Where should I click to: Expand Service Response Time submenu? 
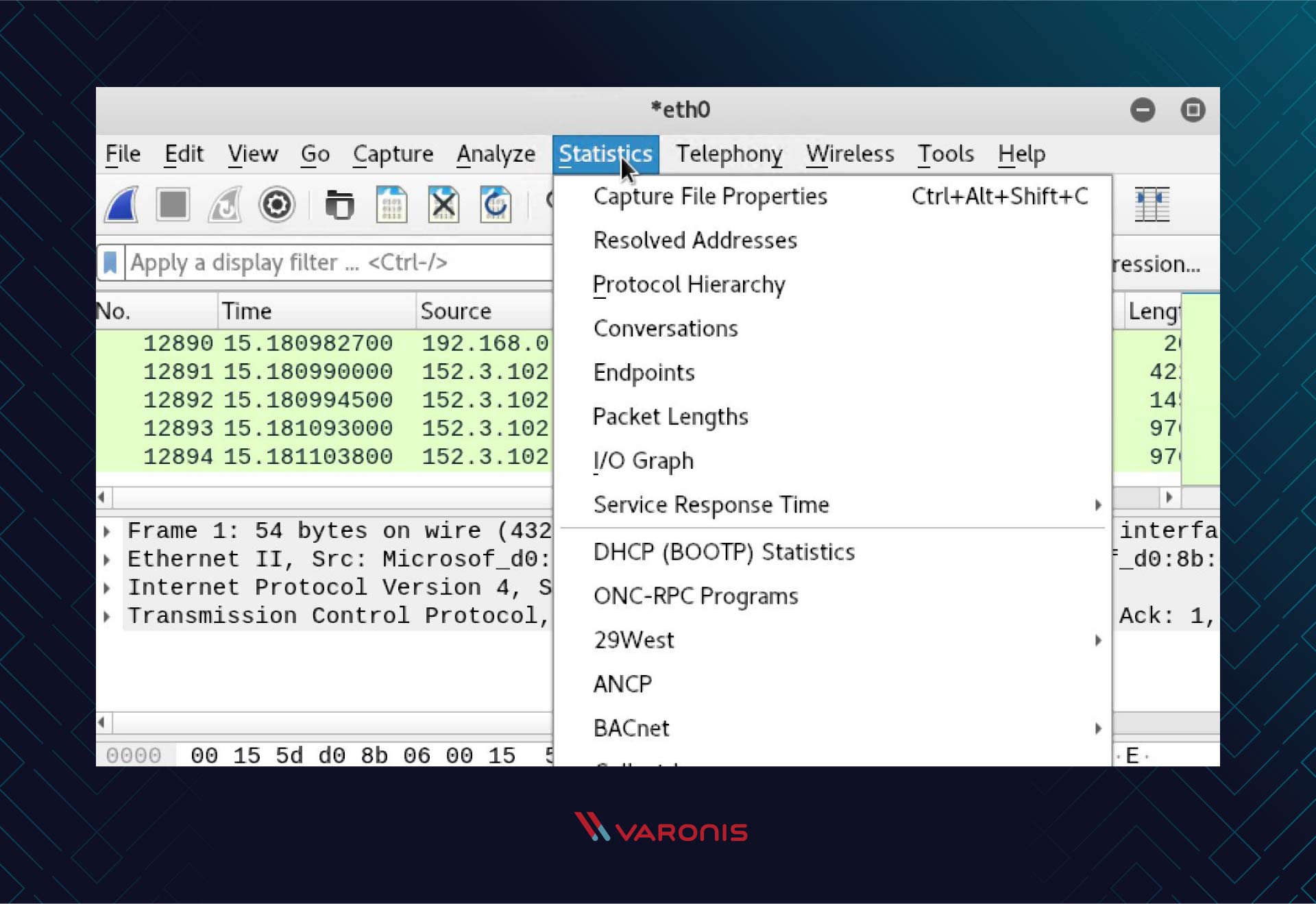tap(833, 505)
